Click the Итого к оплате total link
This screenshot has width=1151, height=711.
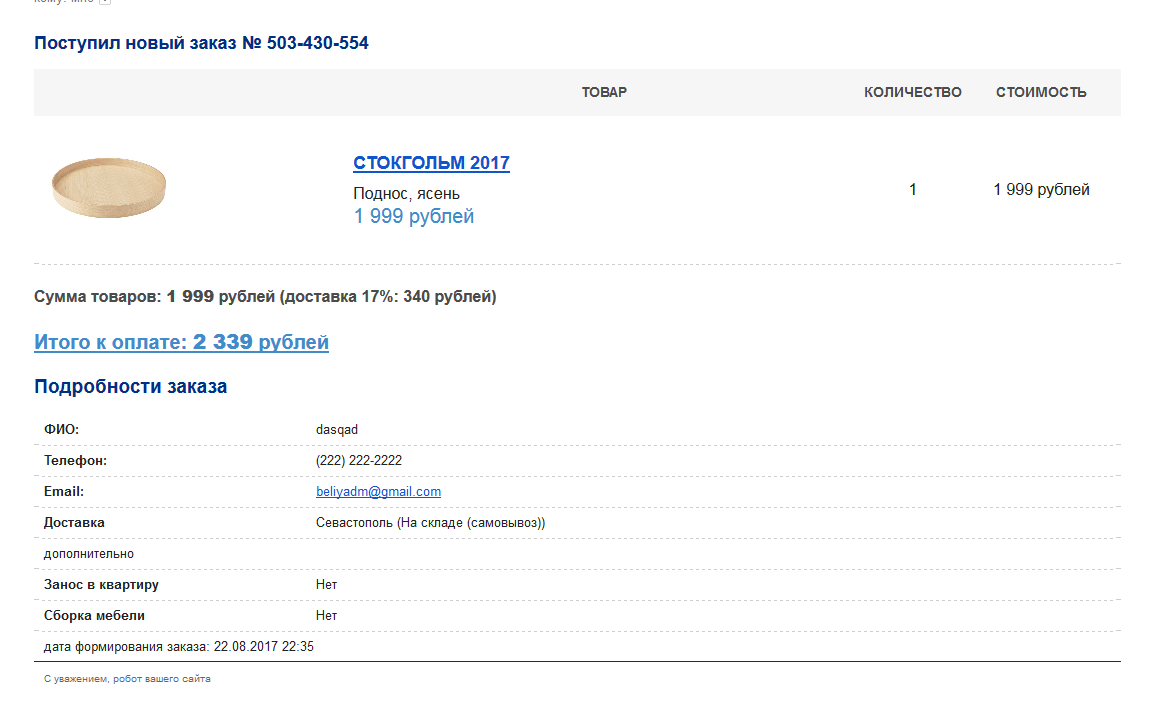coord(181,342)
